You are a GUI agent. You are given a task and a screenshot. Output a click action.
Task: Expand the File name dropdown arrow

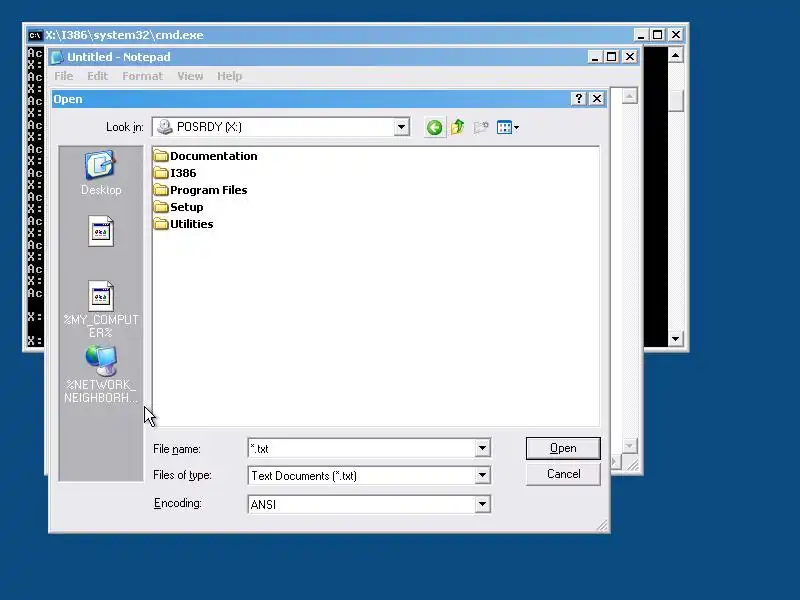pos(482,448)
